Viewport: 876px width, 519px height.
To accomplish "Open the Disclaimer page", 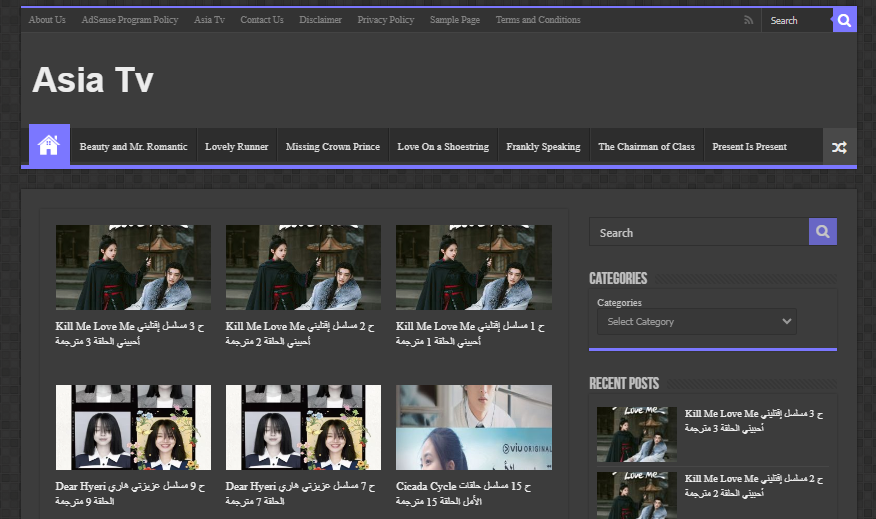I will (320, 20).
